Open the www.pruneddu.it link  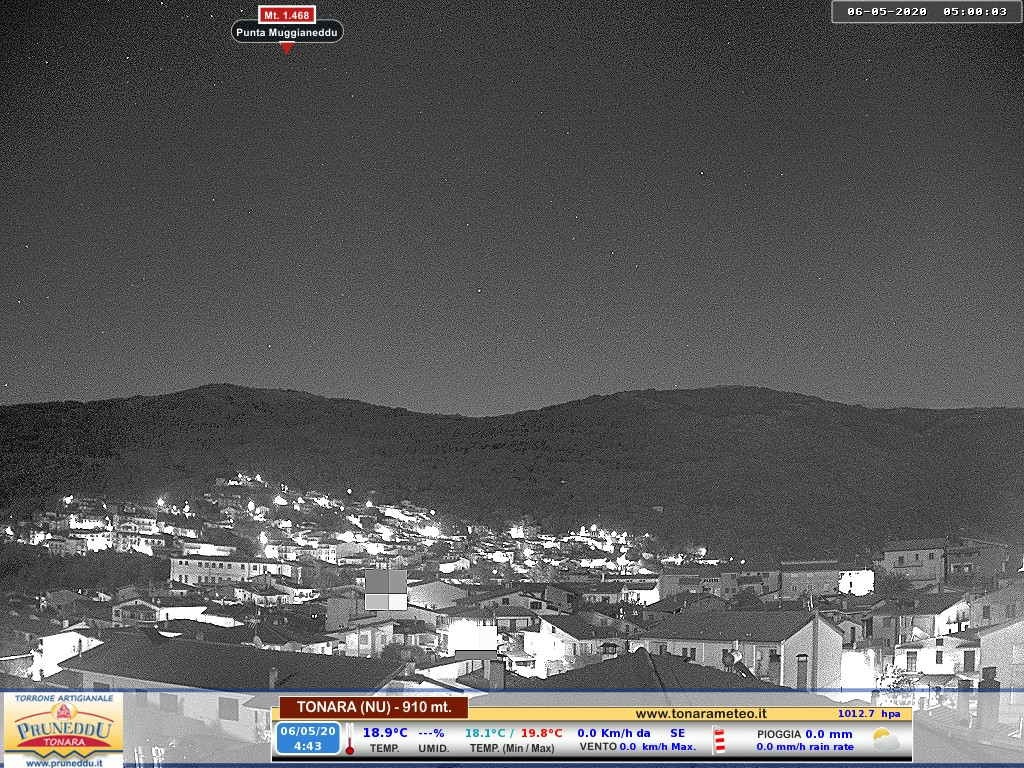tap(63, 762)
